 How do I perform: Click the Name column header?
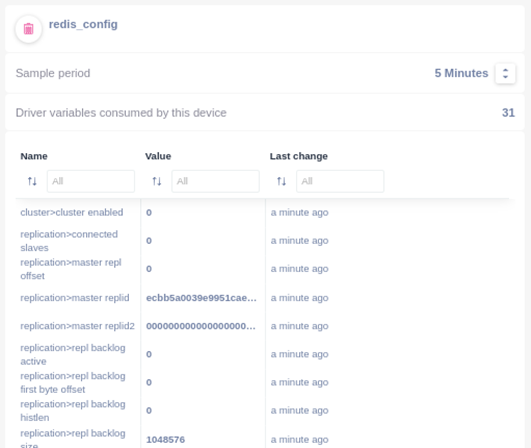34,156
